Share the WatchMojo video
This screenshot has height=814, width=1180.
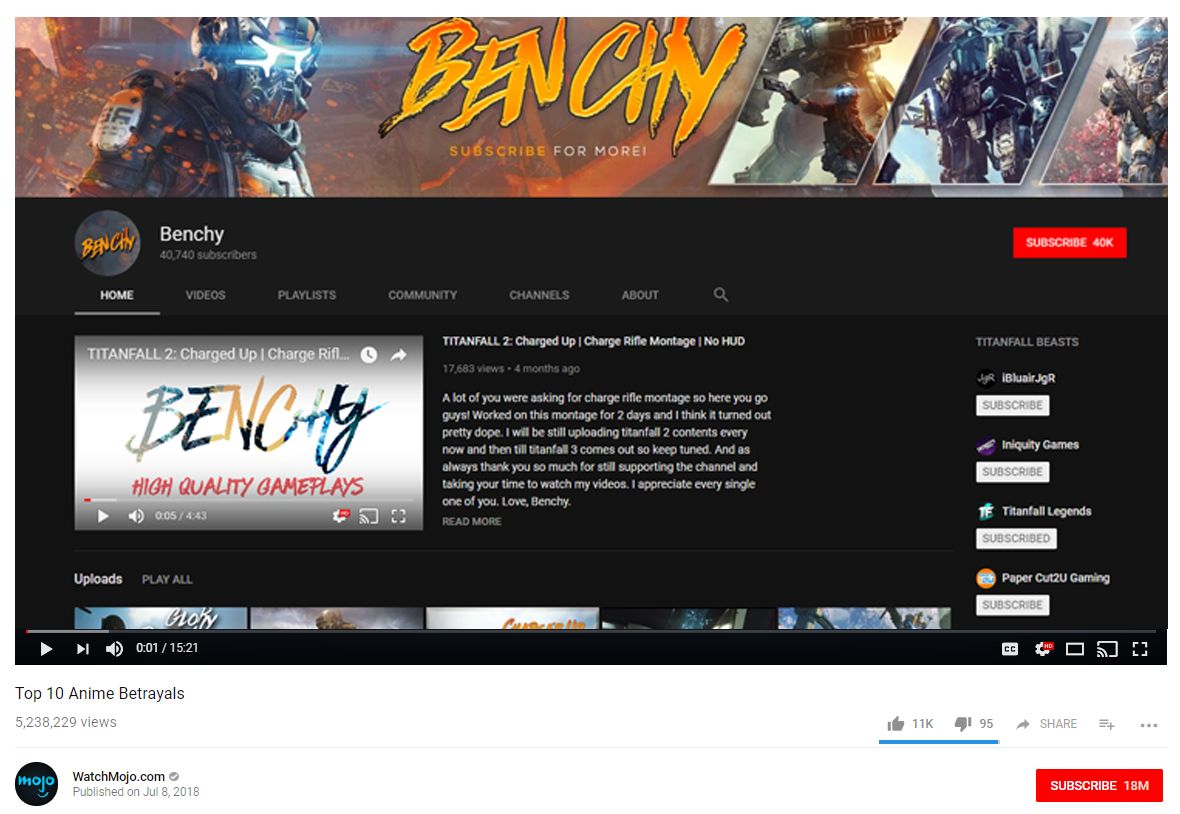tap(1046, 724)
